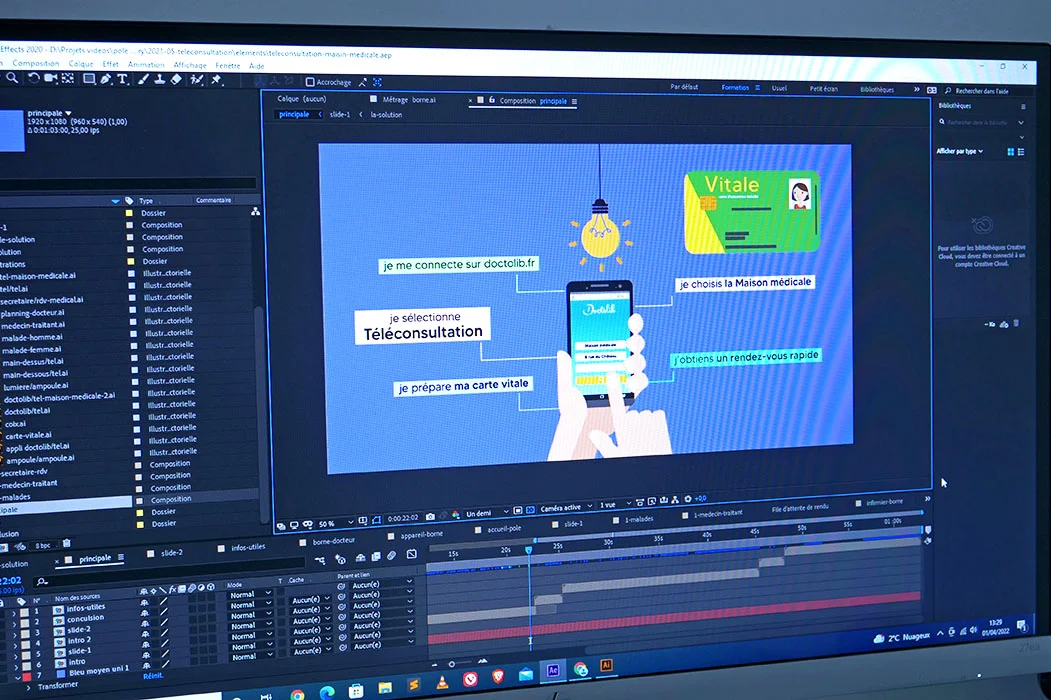Select the Formation workspace

[735, 87]
